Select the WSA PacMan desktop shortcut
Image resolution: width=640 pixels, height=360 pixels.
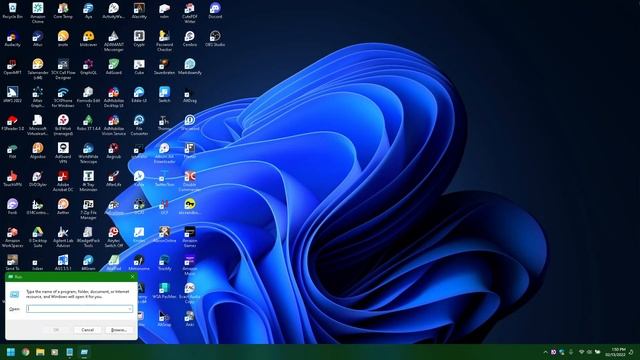tap(164, 291)
